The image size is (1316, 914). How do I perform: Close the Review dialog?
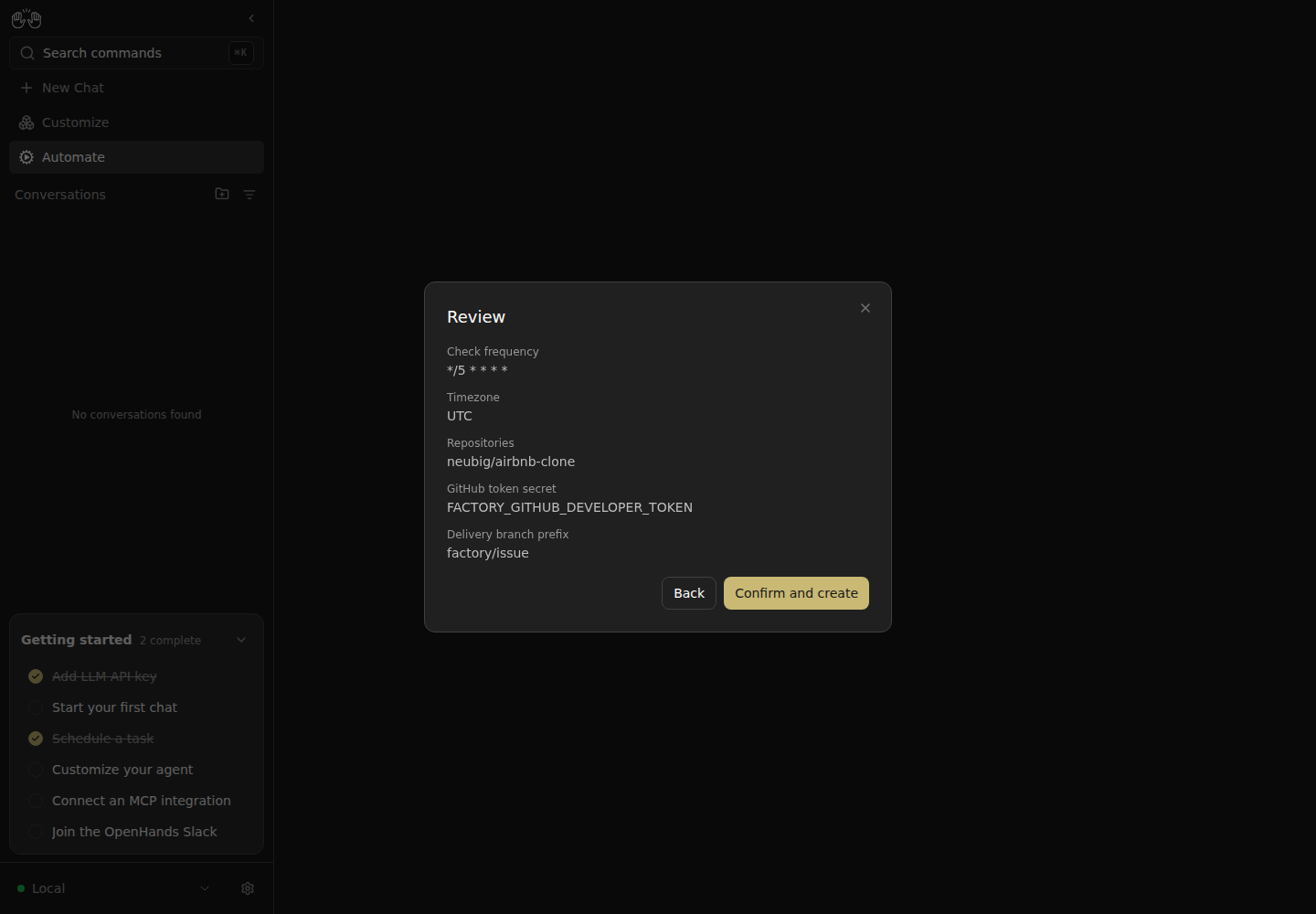pyautogui.click(x=865, y=308)
